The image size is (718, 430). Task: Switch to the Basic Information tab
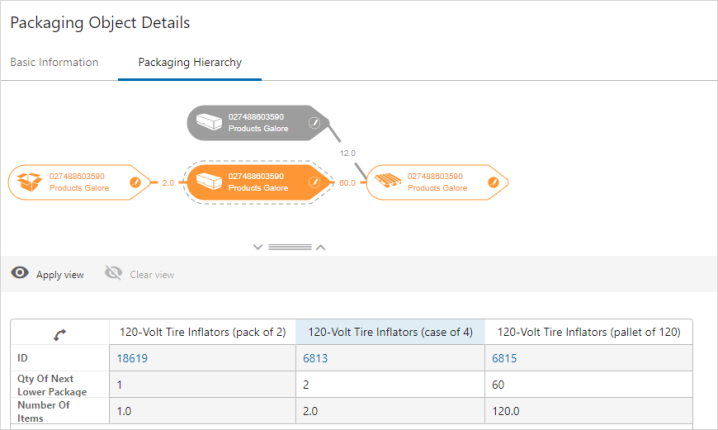(54, 62)
